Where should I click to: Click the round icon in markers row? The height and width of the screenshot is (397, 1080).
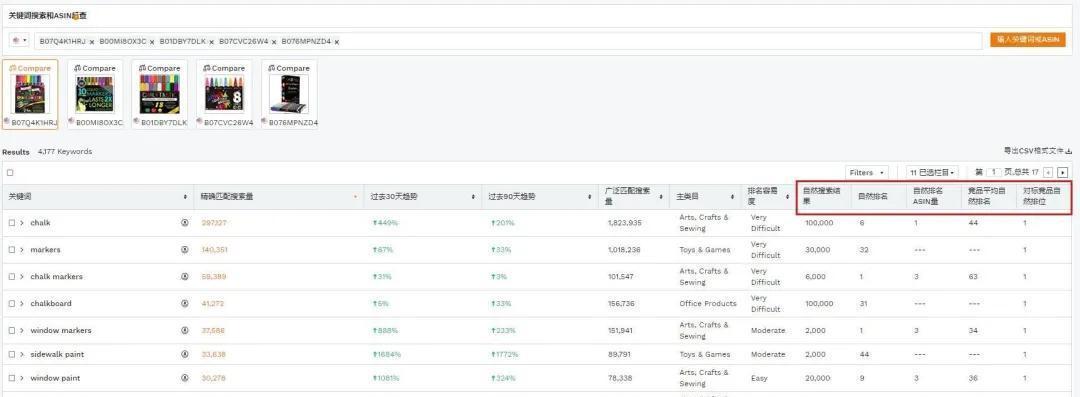click(x=185, y=250)
